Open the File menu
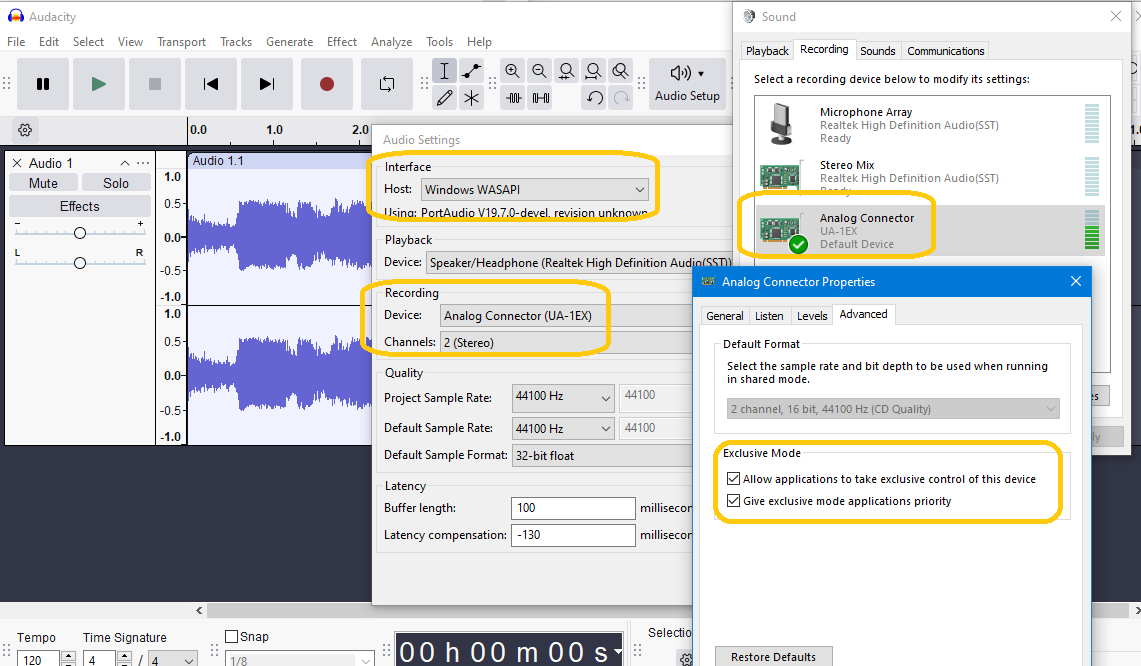Image resolution: width=1141 pixels, height=666 pixels. click(x=16, y=42)
